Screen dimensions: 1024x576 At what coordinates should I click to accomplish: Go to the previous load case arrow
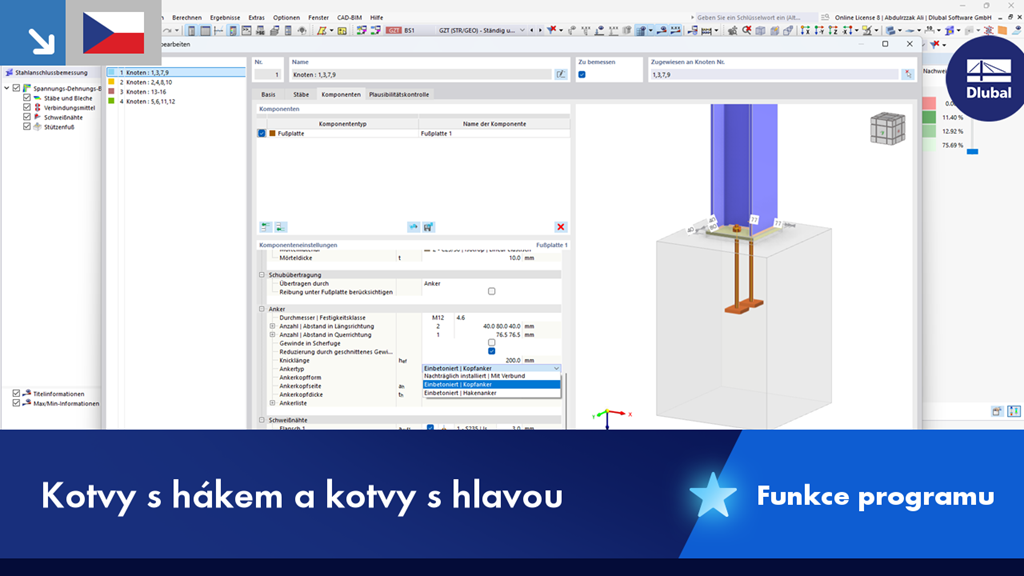532,30
